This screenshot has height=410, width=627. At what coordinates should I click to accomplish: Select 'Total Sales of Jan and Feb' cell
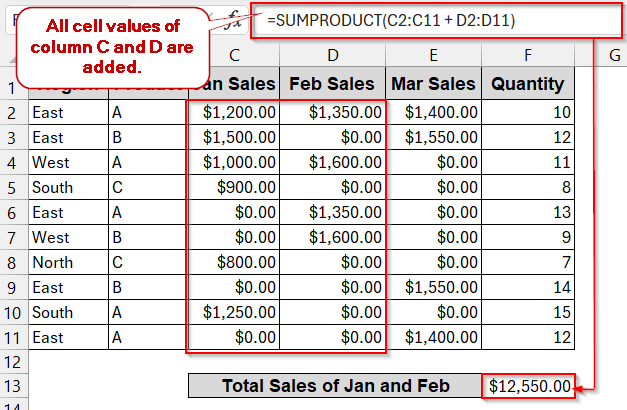pos(334,386)
